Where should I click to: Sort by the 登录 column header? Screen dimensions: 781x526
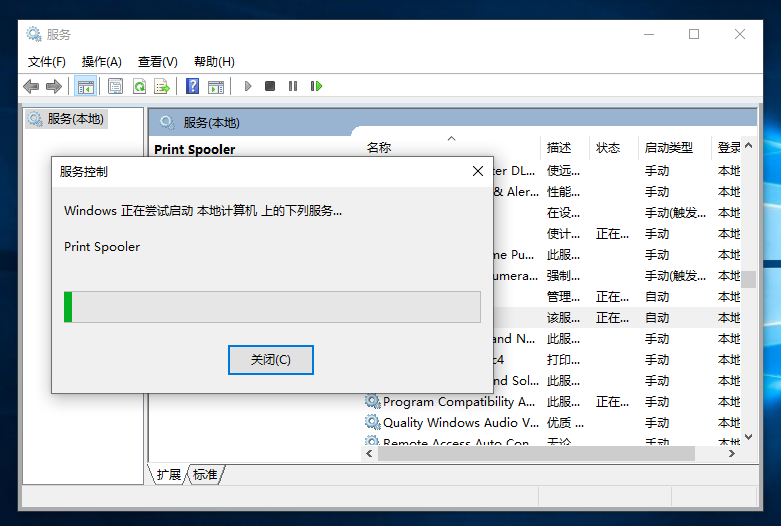coord(728,147)
